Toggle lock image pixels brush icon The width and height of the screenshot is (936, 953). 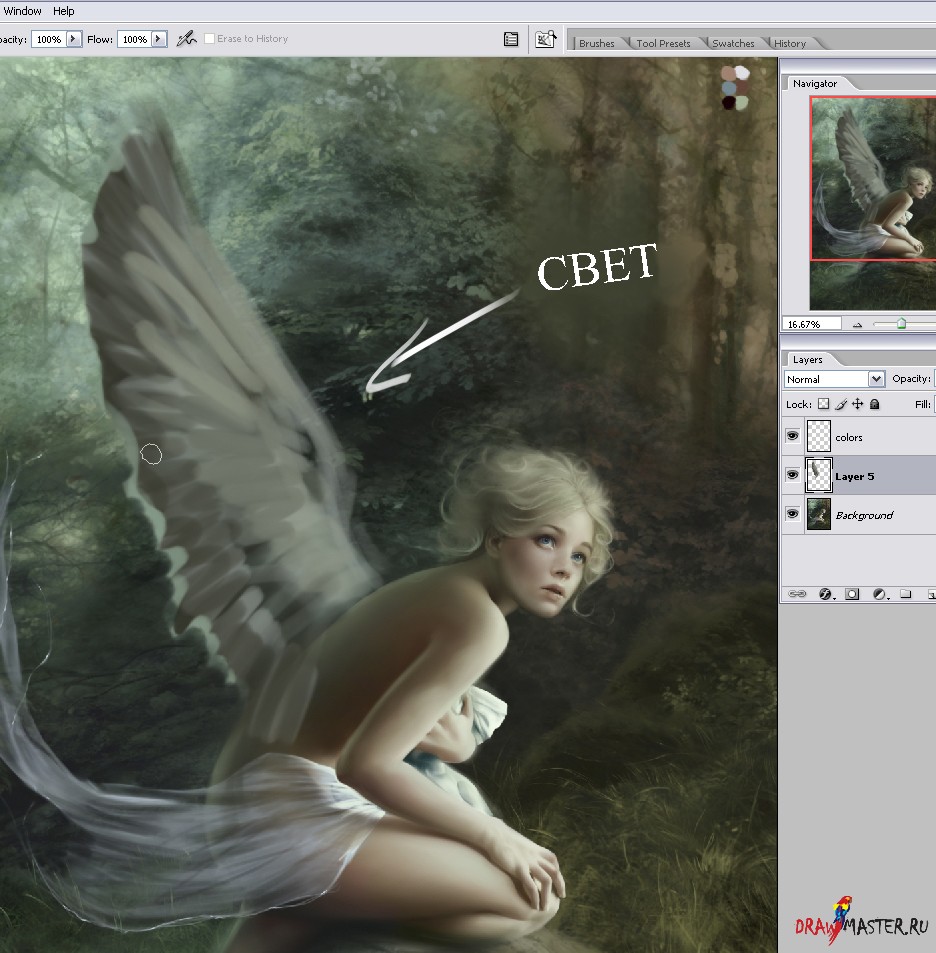tap(841, 404)
